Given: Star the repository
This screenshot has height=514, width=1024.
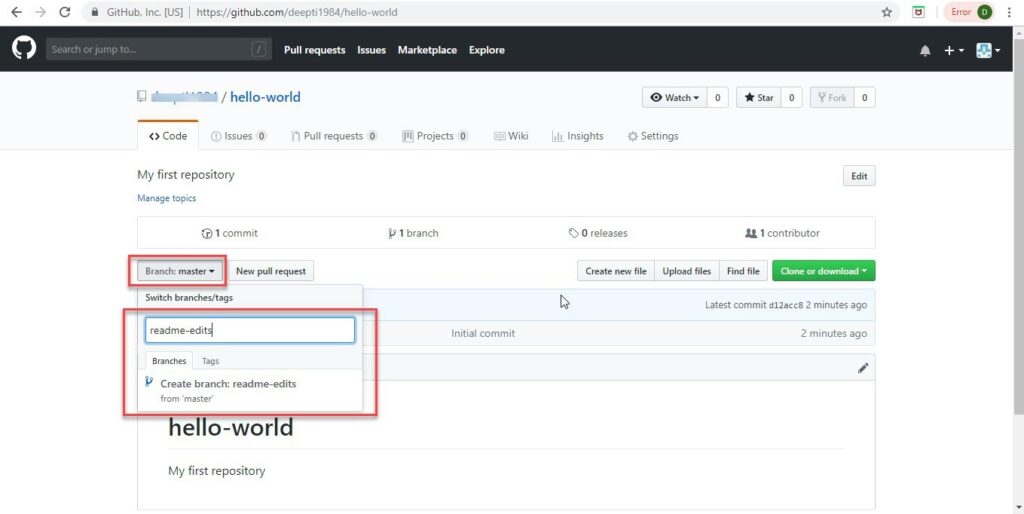Looking at the screenshot, I should (758, 97).
